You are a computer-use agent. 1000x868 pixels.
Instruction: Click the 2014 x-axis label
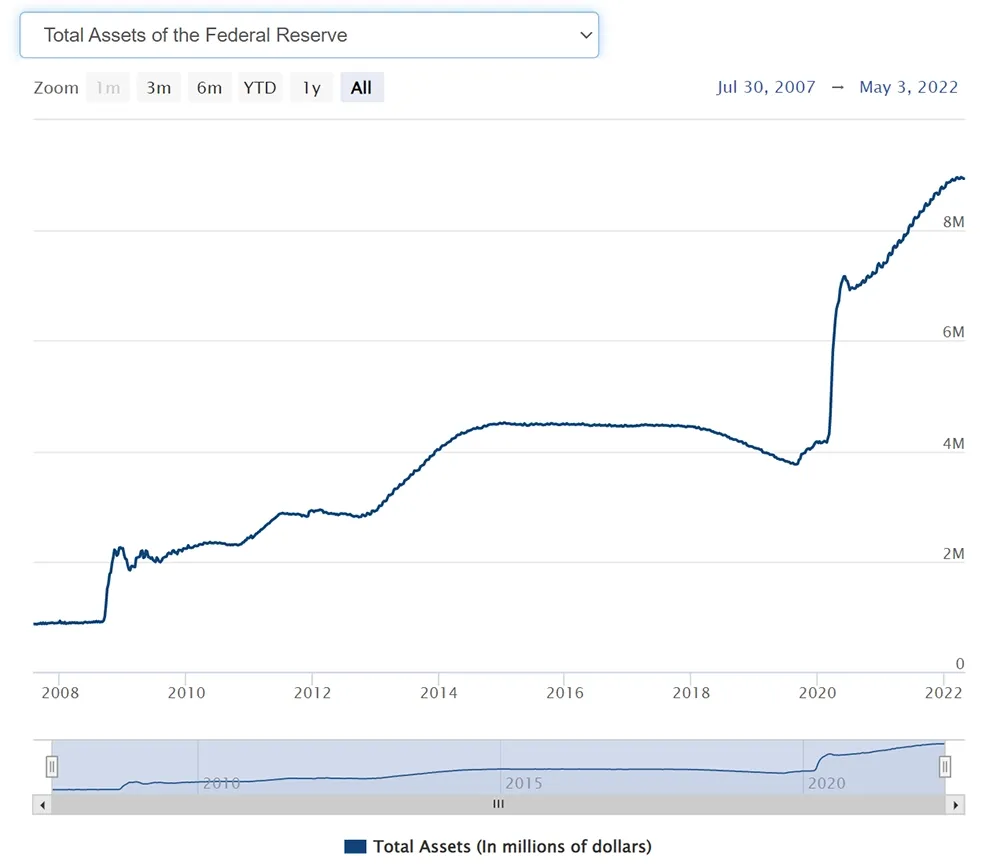[x=439, y=693]
